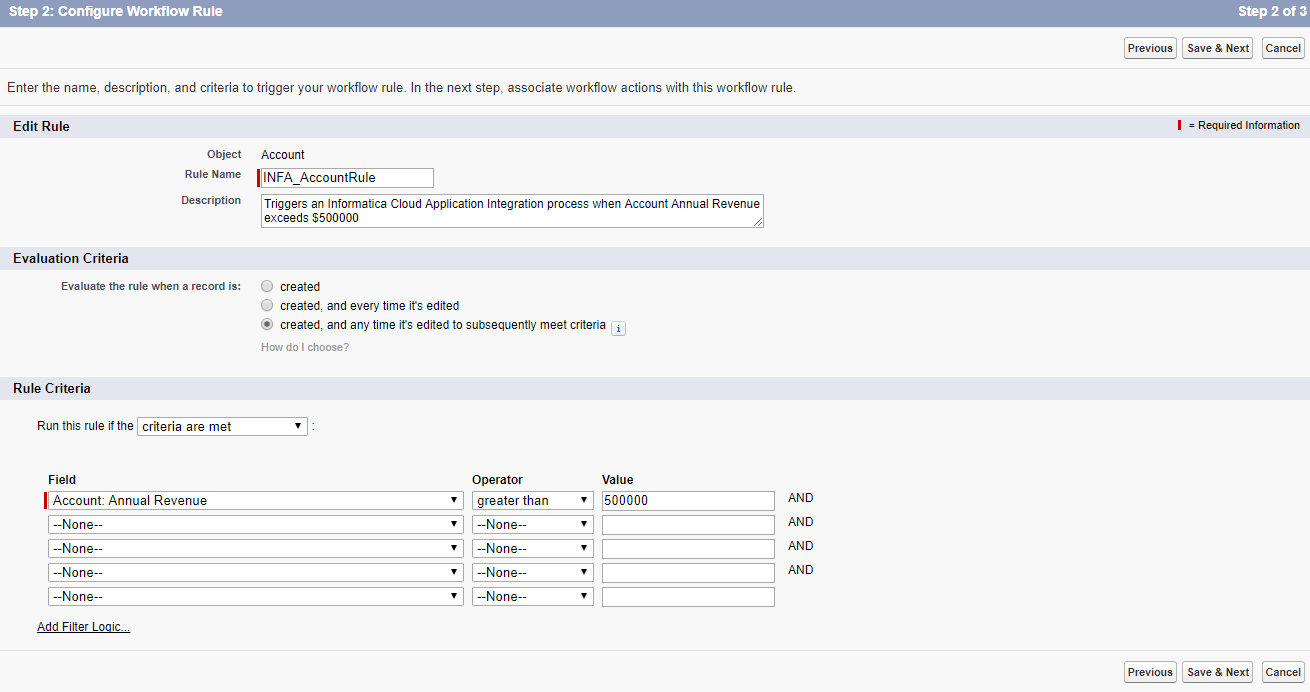Click the bottom Previous button

(1150, 672)
